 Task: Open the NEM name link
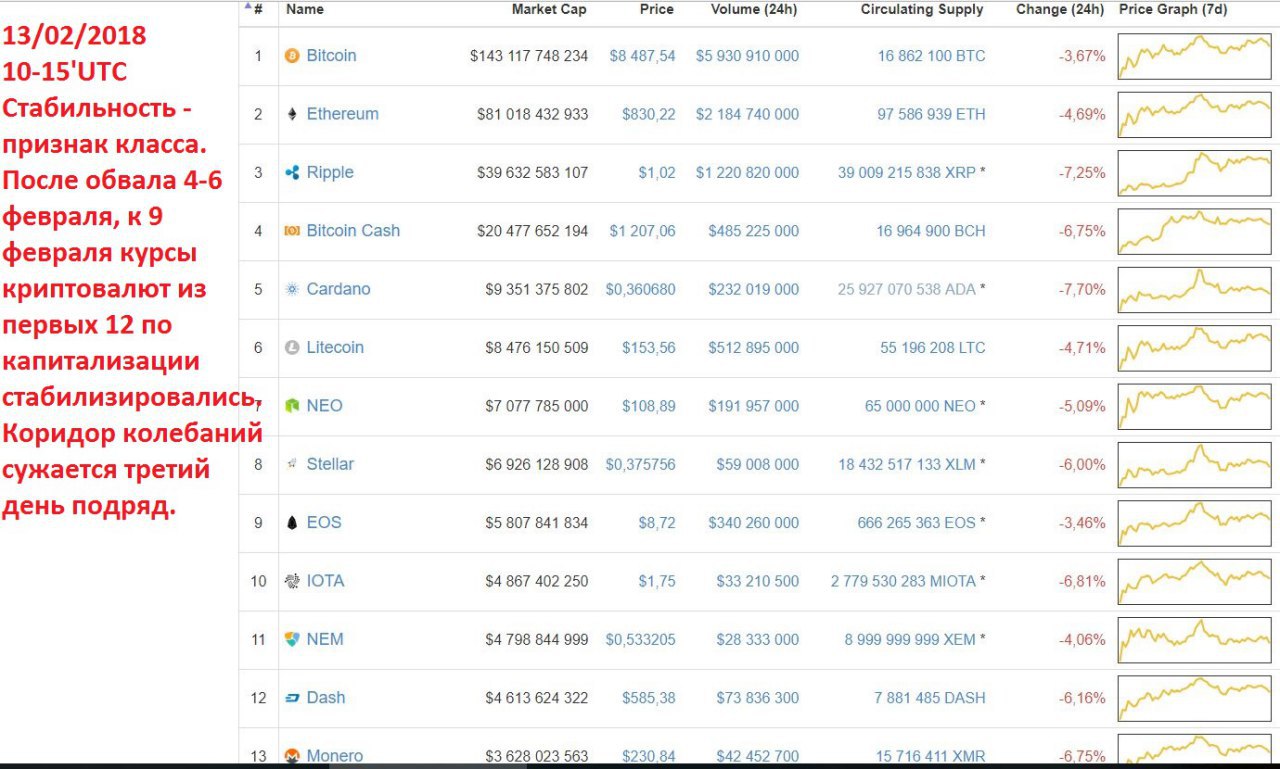(x=325, y=640)
